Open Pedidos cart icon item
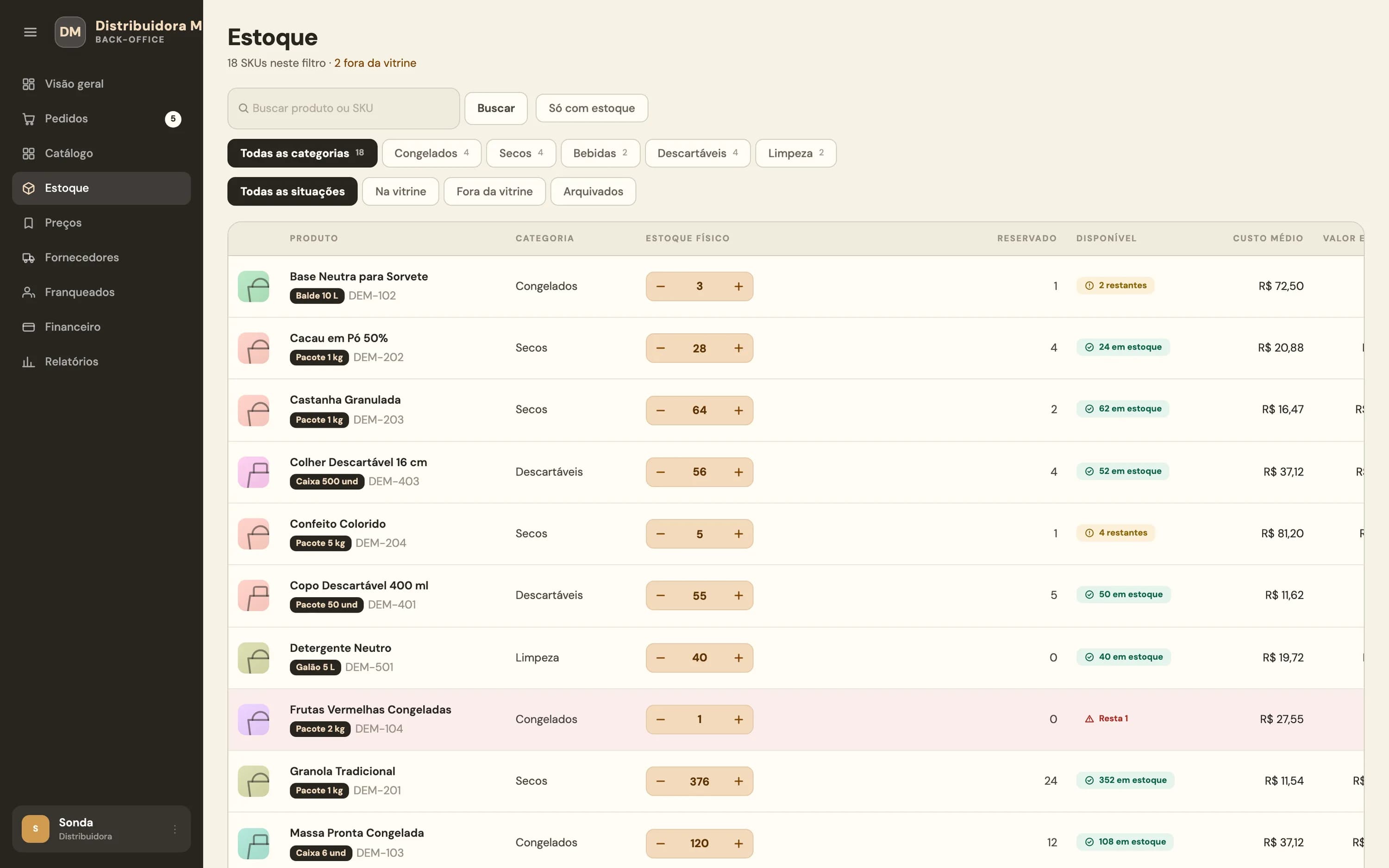The width and height of the screenshot is (1389, 868). click(101, 119)
